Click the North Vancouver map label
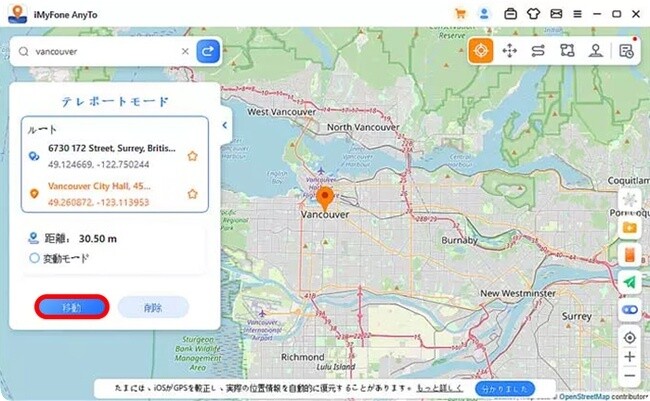The height and width of the screenshot is (401, 650). (363, 127)
